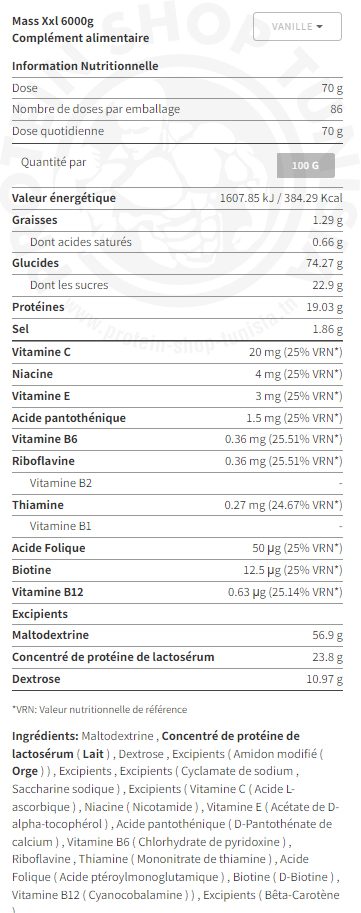Screen dimensions: 361x913
Task: Click the 100 G quantity button
Action: [x=306, y=165]
